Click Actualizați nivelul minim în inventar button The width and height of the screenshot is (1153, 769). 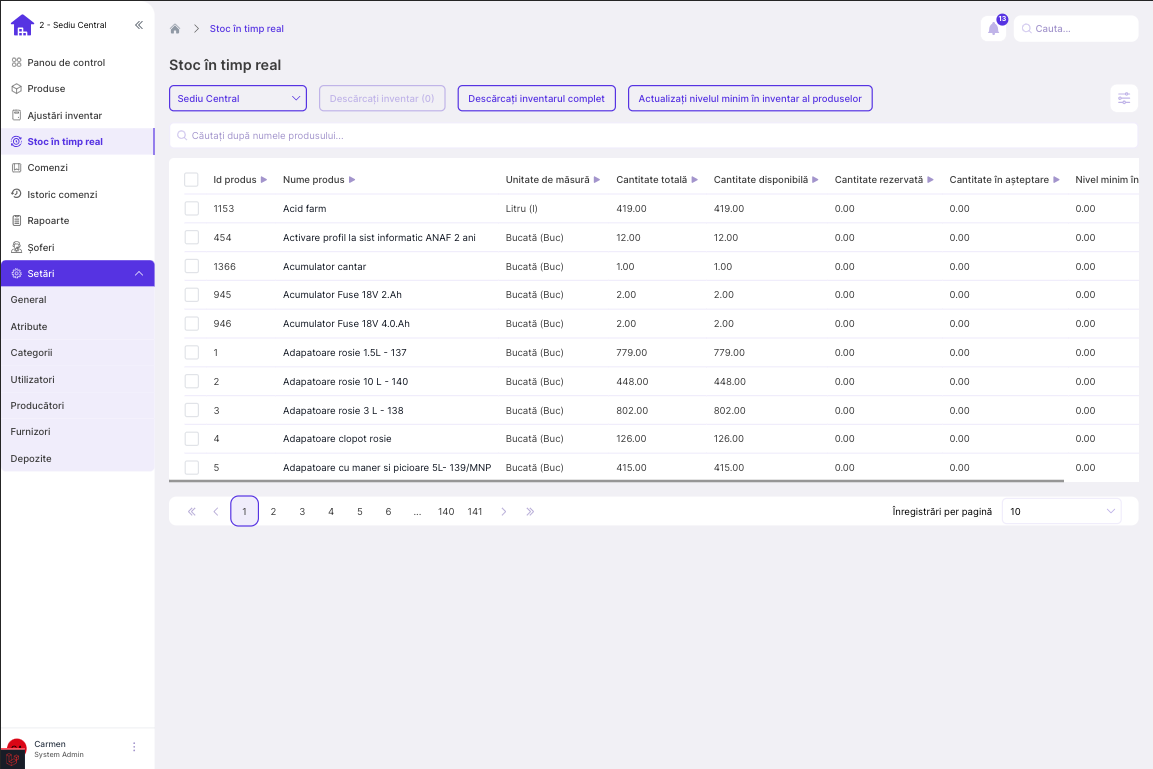pyautogui.click(x=750, y=99)
